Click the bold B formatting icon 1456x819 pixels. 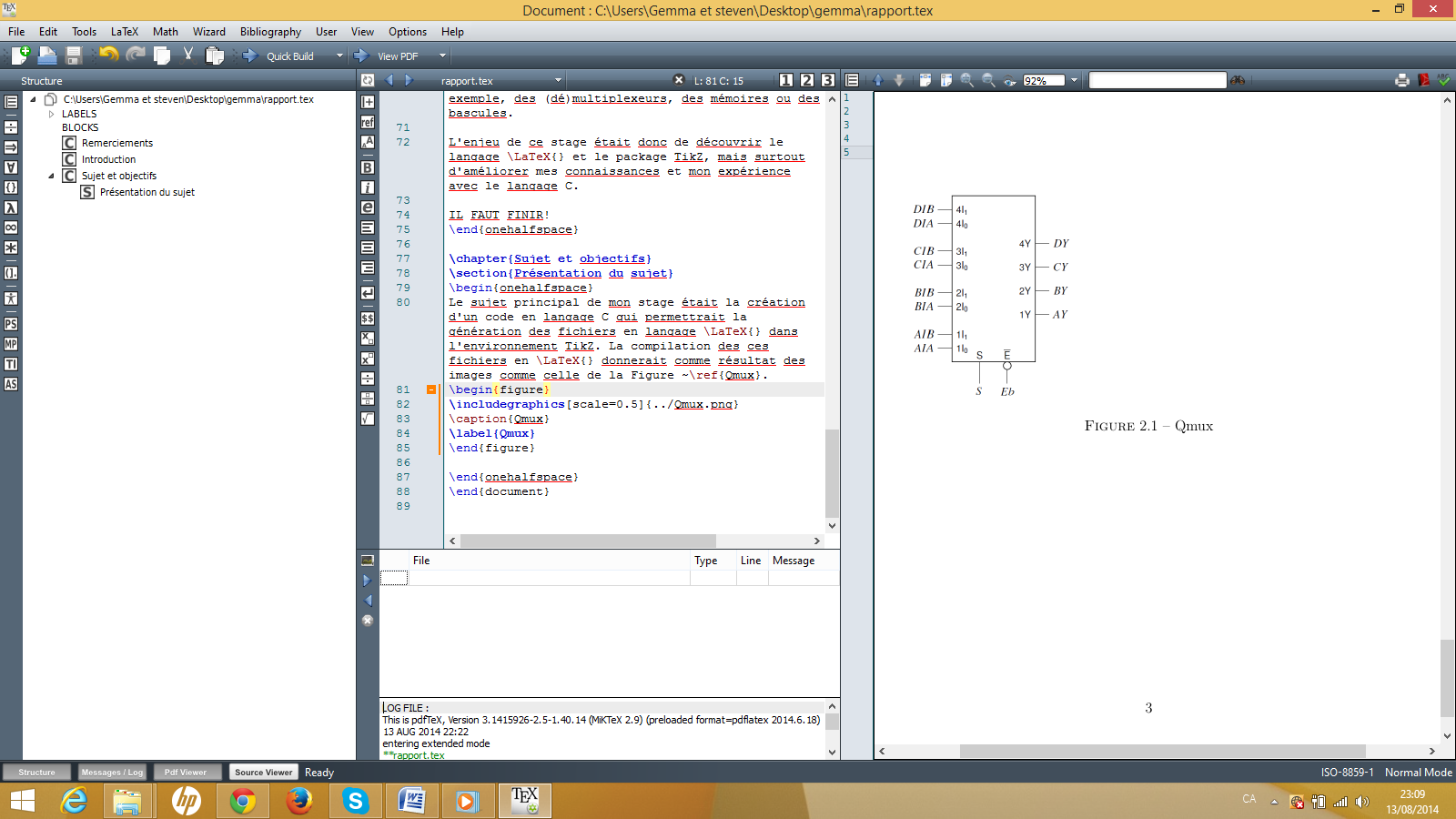pyautogui.click(x=368, y=167)
